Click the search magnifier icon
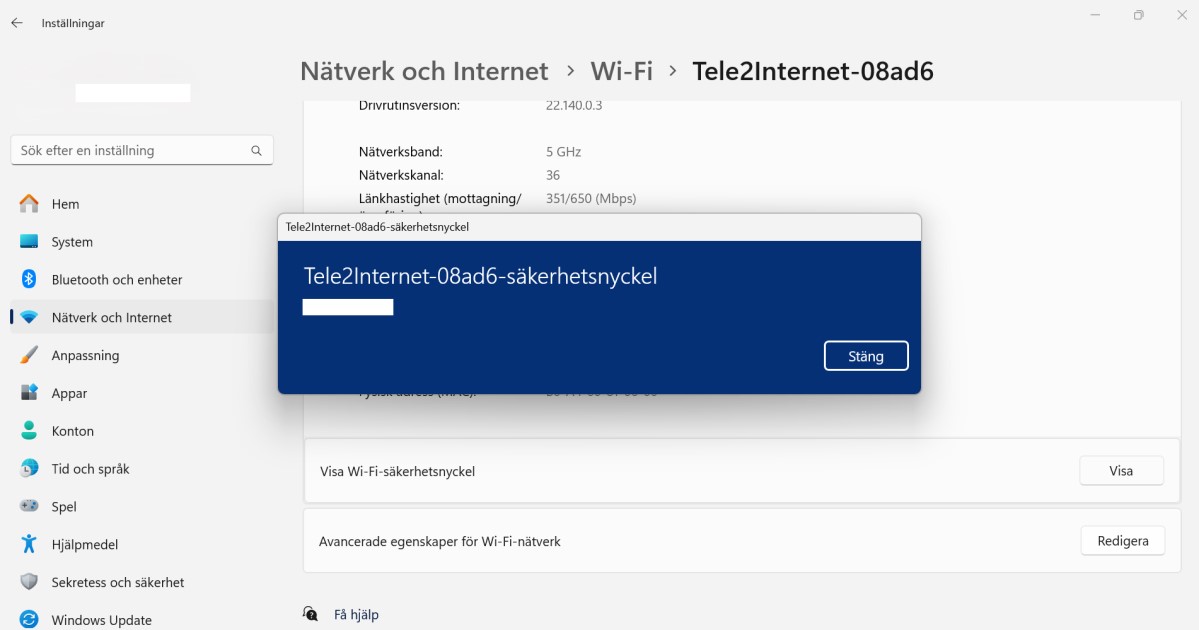Screen dimensions: 1199x630 tap(256, 151)
